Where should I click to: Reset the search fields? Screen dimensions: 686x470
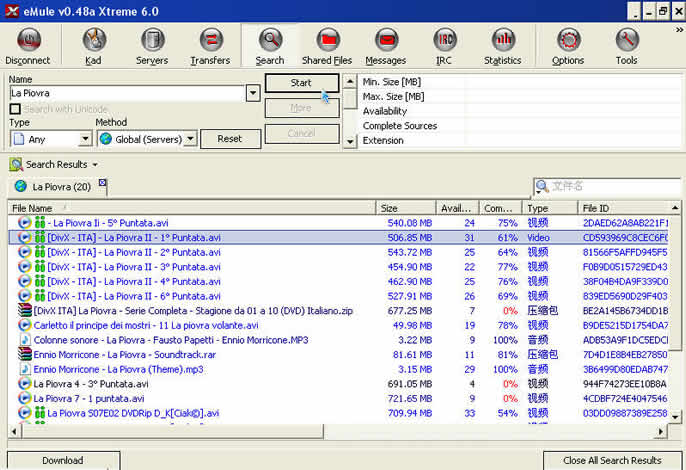[230, 139]
